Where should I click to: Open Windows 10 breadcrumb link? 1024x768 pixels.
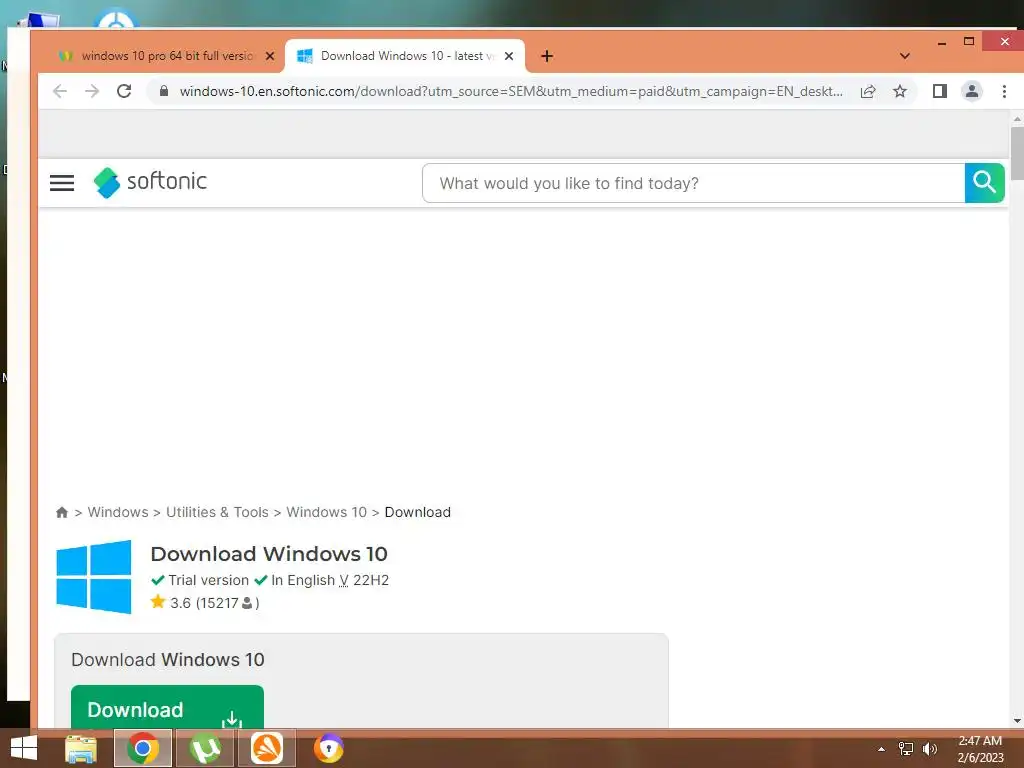(327, 513)
